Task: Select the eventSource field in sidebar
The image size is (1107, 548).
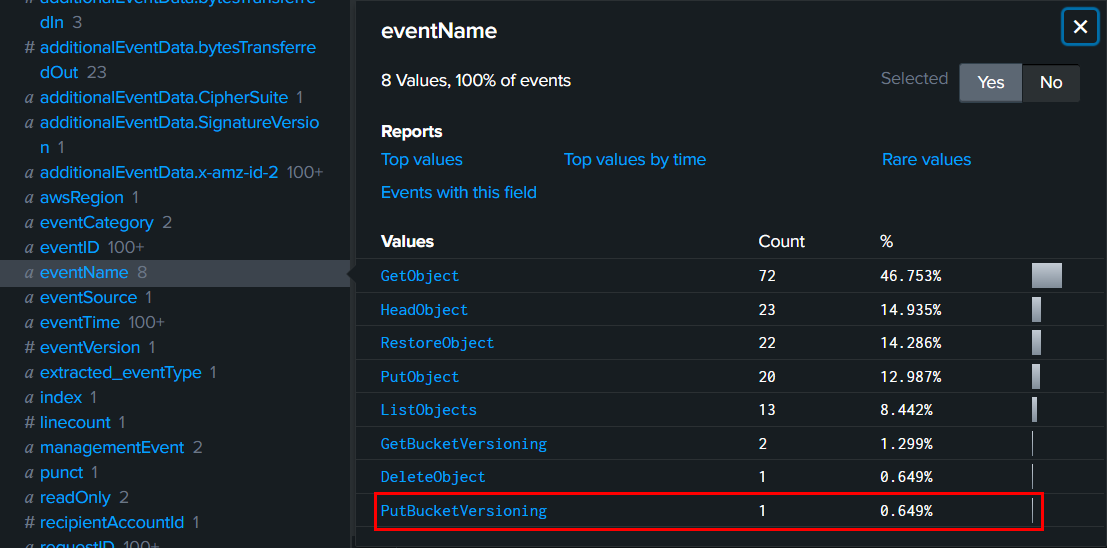Action: click(x=88, y=298)
